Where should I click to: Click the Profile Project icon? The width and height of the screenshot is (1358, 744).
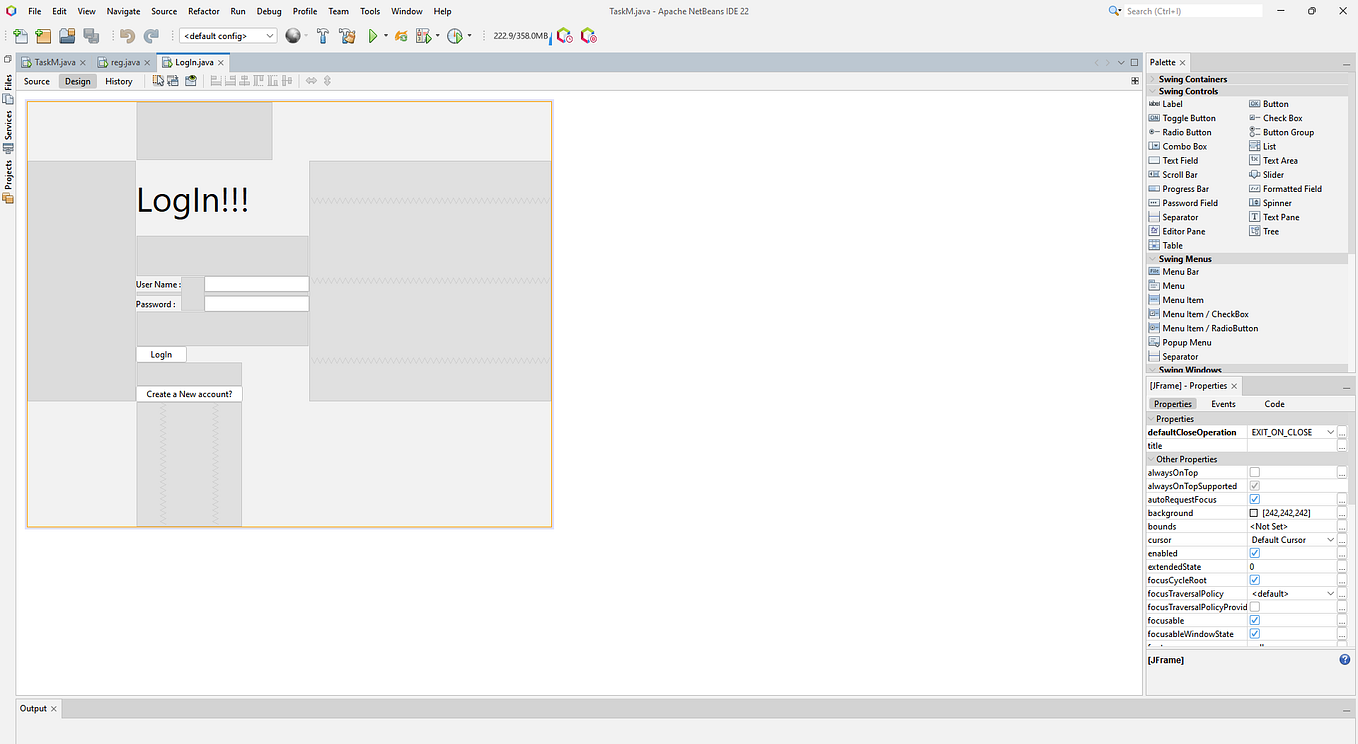click(456, 35)
